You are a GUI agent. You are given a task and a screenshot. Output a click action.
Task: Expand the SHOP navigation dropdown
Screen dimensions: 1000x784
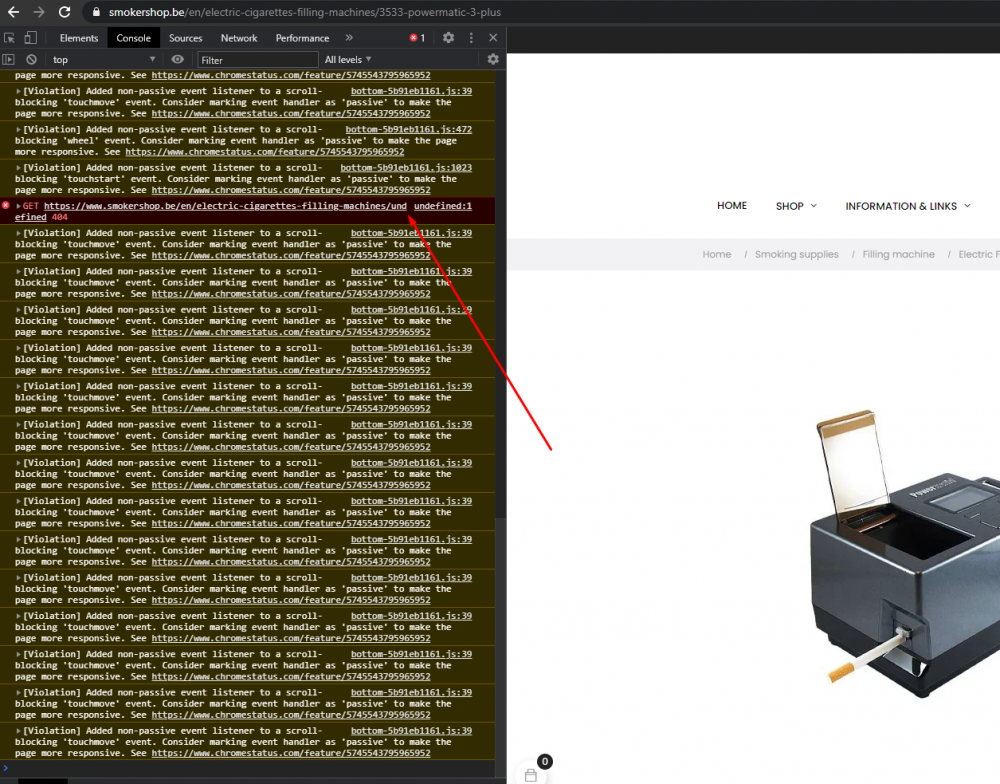coord(796,206)
